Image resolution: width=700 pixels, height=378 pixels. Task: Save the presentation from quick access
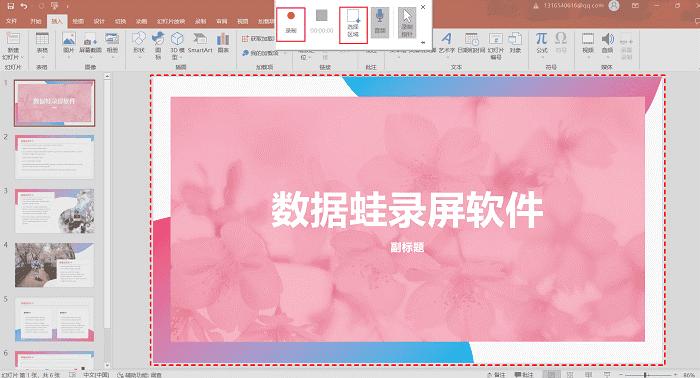(11, 6)
